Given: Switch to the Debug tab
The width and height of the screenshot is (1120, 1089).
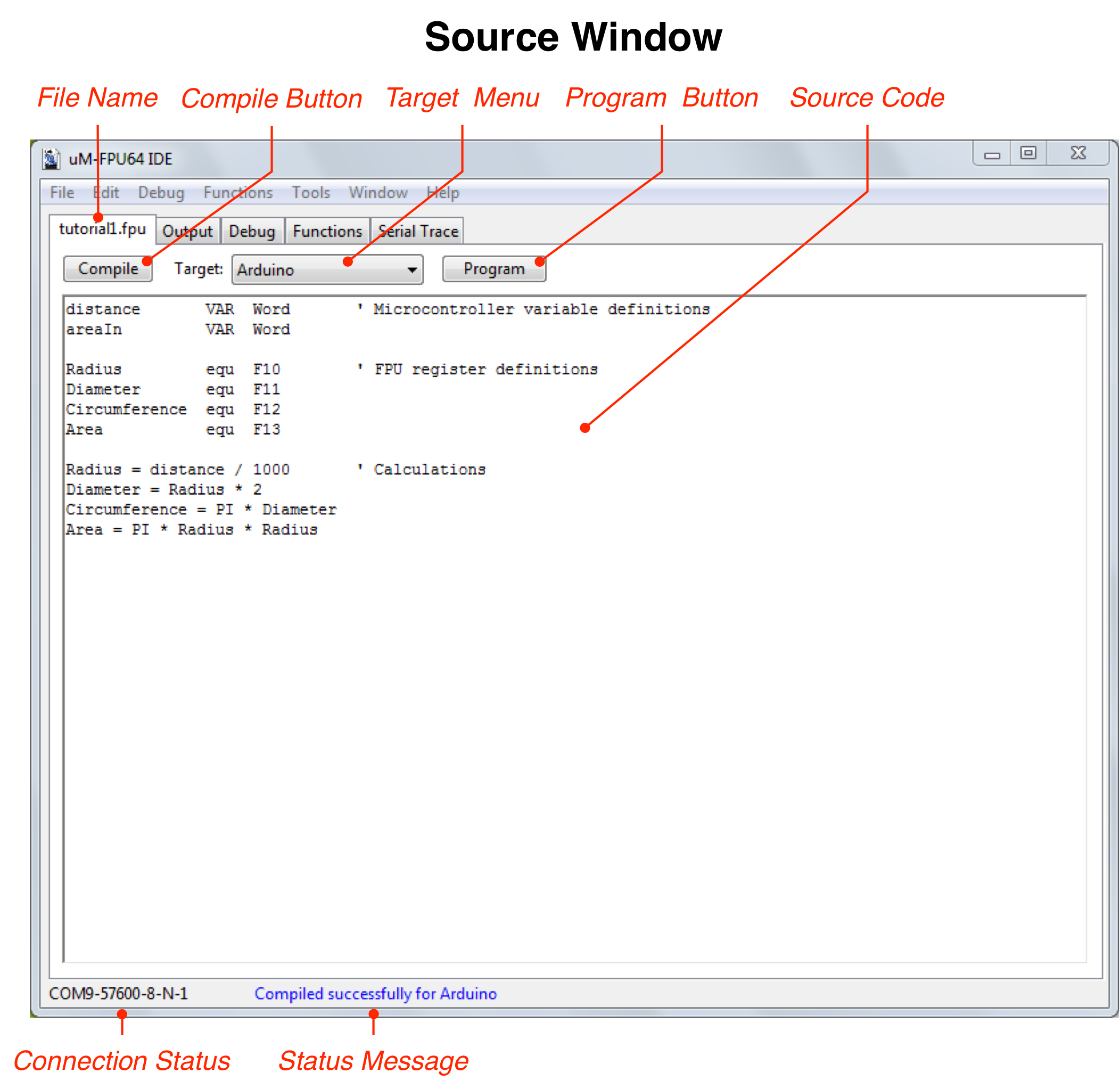Looking at the screenshot, I should pyautogui.click(x=252, y=231).
